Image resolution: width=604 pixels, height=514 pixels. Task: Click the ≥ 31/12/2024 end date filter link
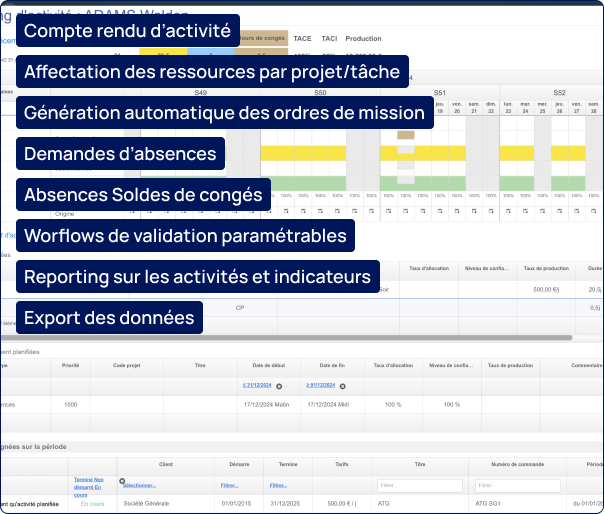pyautogui.click(x=322, y=385)
